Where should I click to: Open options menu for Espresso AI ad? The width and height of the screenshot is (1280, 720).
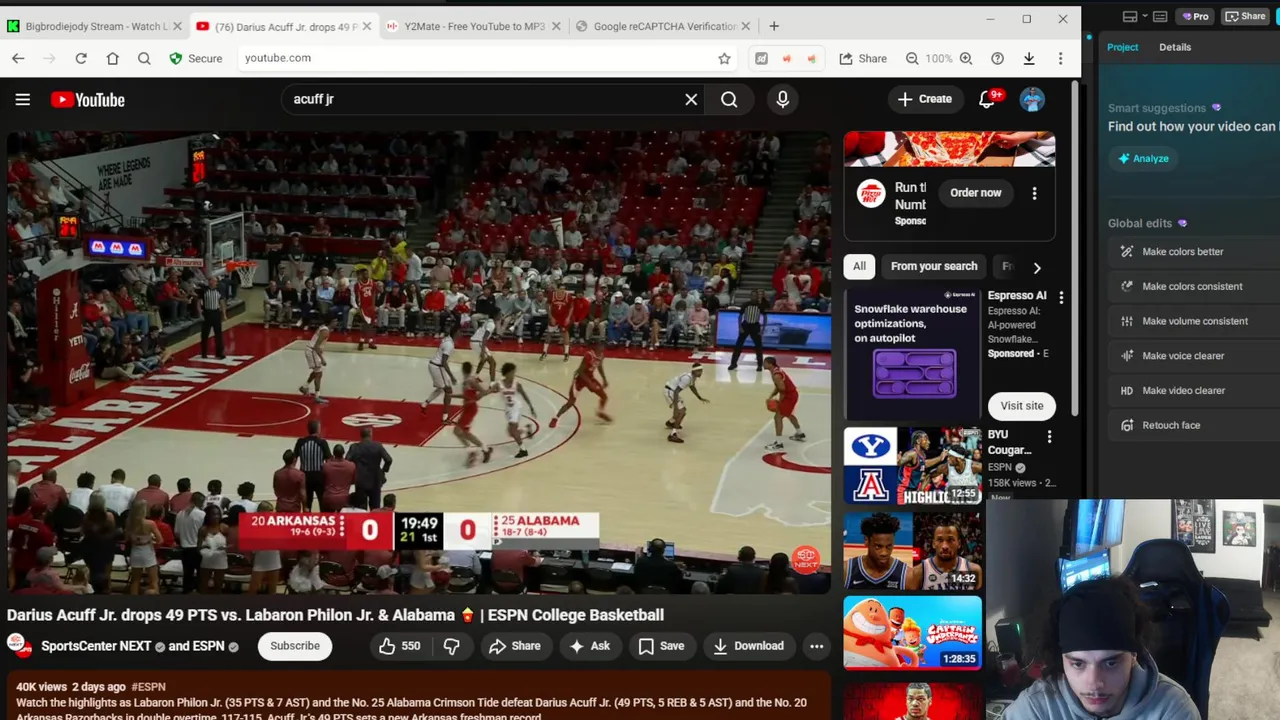1061,297
